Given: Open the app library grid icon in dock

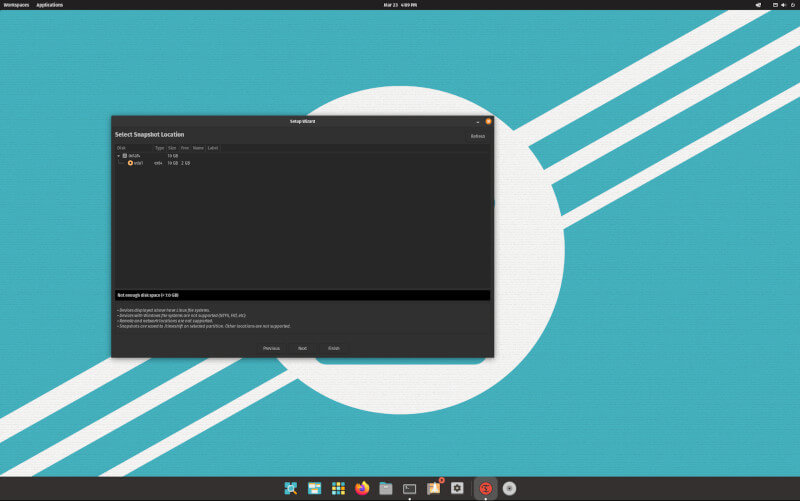Looking at the screenshot, I should (x=338, y=488).
